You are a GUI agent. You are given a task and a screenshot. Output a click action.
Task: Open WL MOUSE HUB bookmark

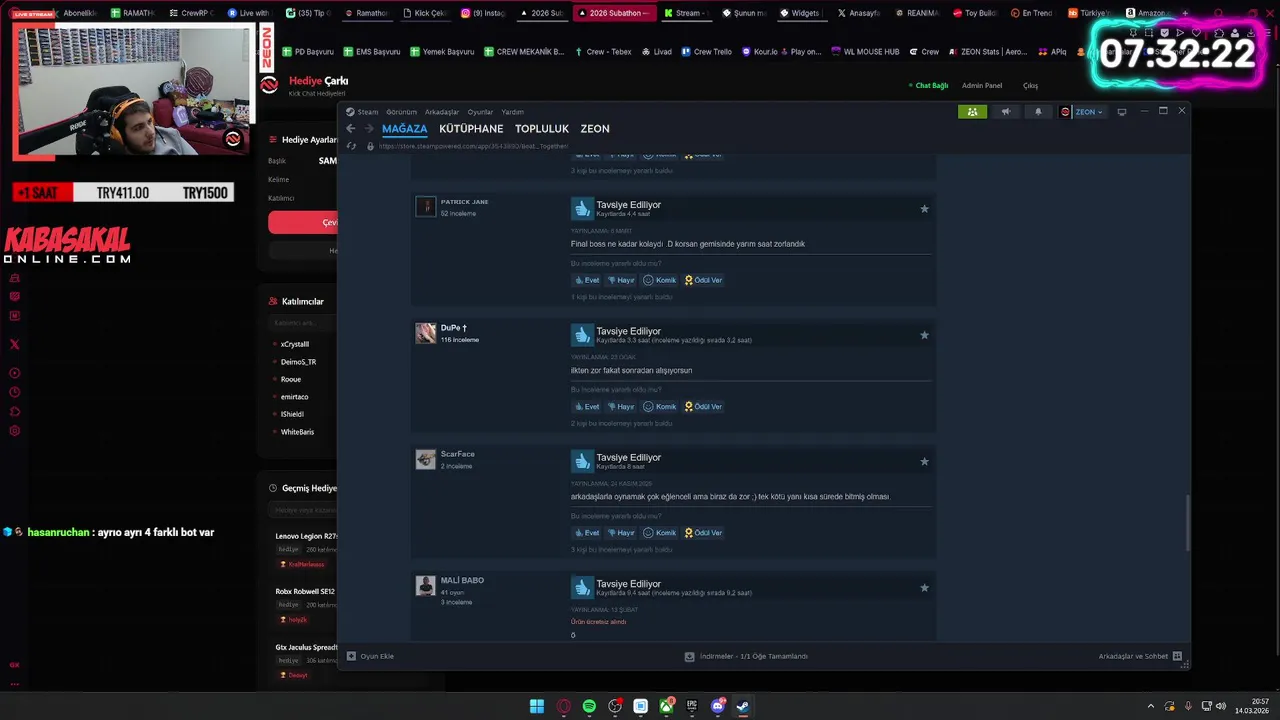[866, 52]
